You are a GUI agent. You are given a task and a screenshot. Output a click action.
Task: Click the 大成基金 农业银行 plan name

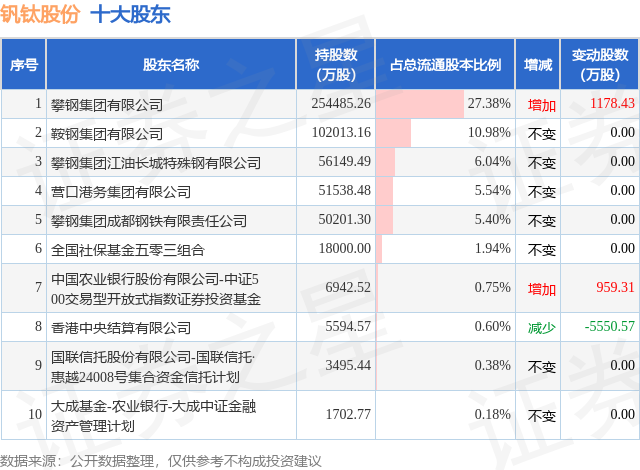(153, 416)
